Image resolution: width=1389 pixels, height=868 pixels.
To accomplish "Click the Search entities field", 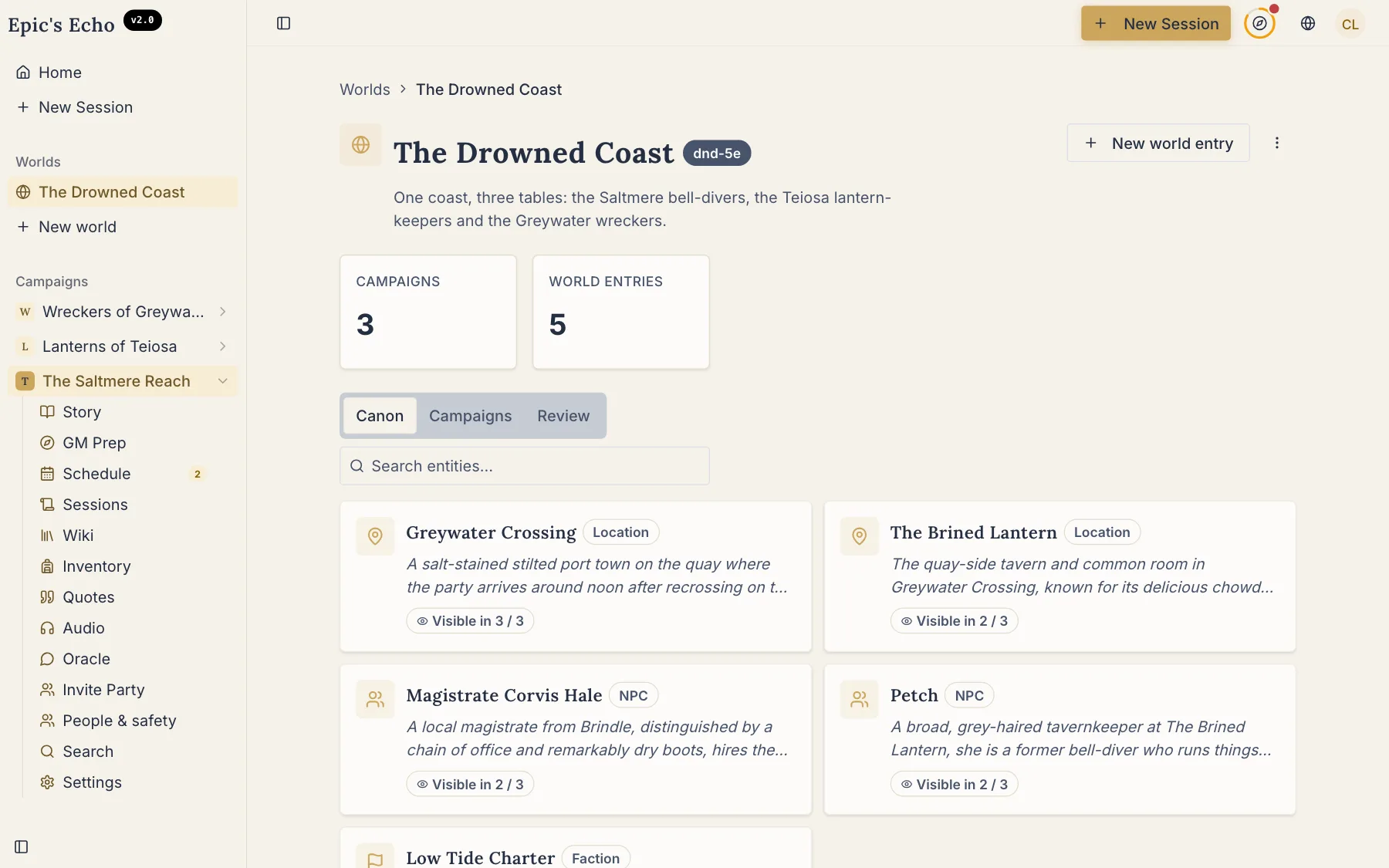I will tap(525, 466).
